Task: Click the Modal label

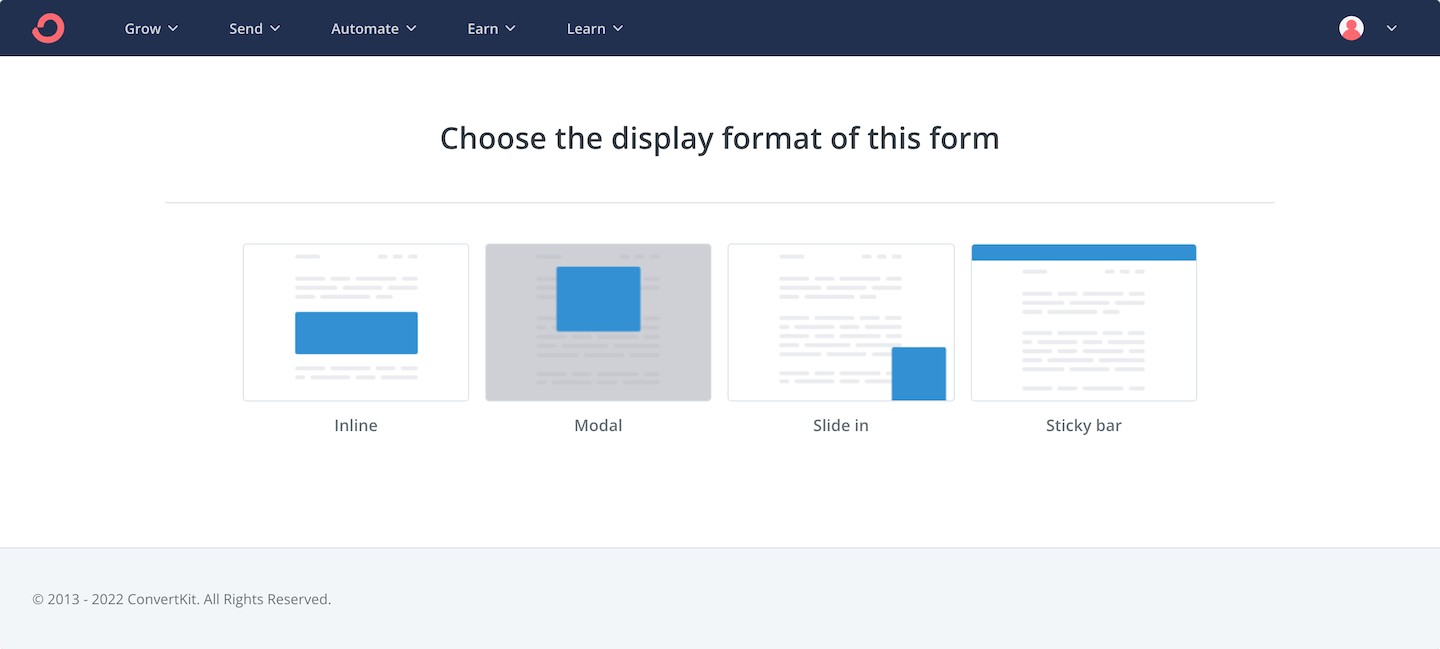Action: [x=598, y=425]
